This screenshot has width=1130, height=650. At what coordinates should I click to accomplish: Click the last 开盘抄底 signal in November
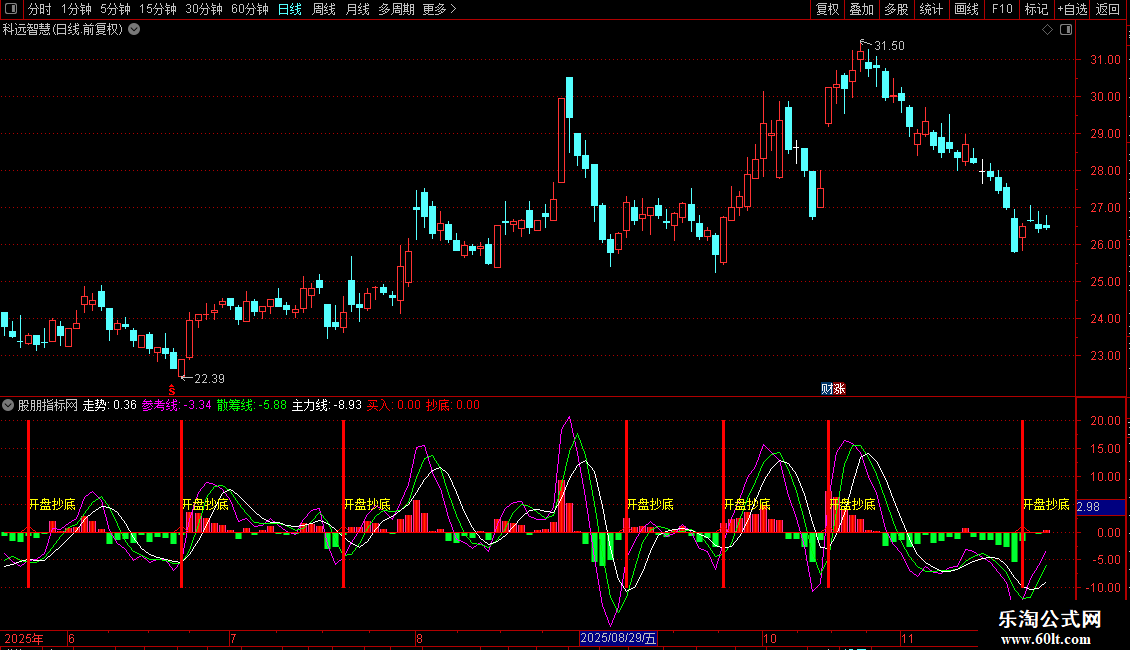pos(1046,504)
